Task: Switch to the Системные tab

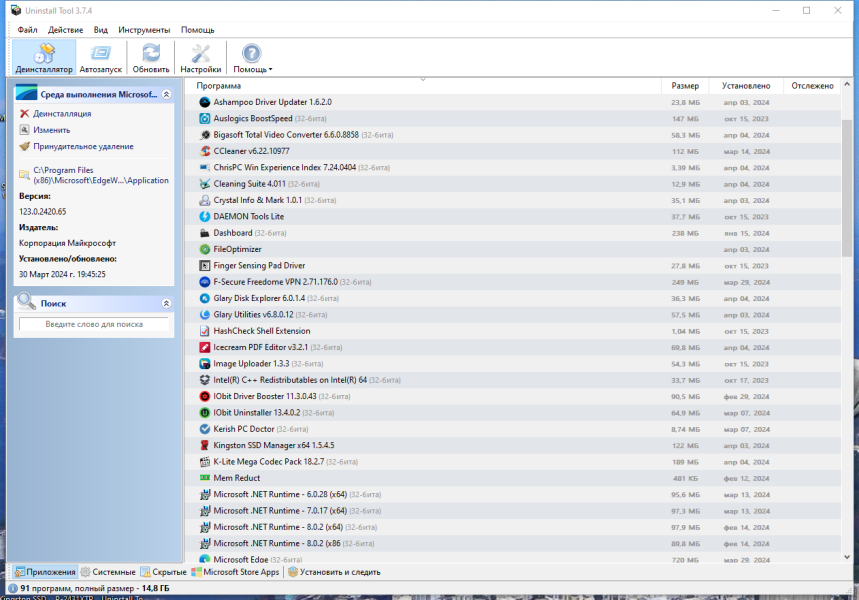Action: (108, 572)
